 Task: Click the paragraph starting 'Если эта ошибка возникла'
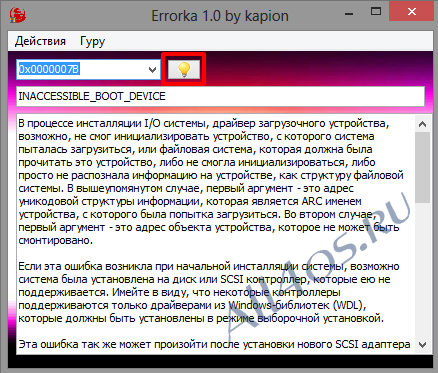coord(209,292)
